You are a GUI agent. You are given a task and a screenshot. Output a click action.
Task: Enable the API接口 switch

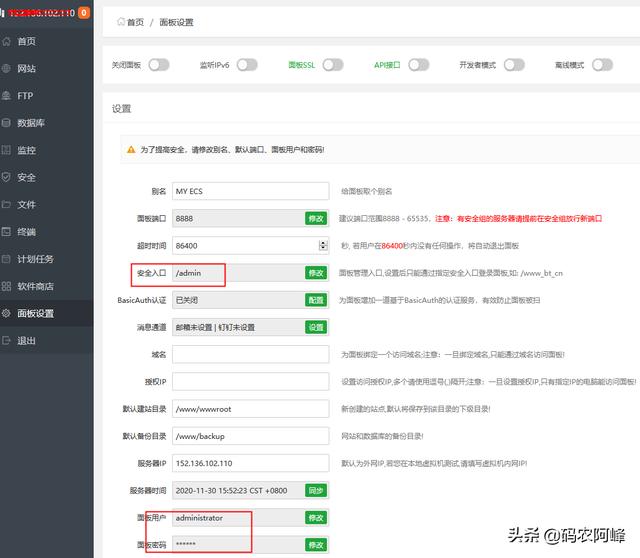pos(419,65)
